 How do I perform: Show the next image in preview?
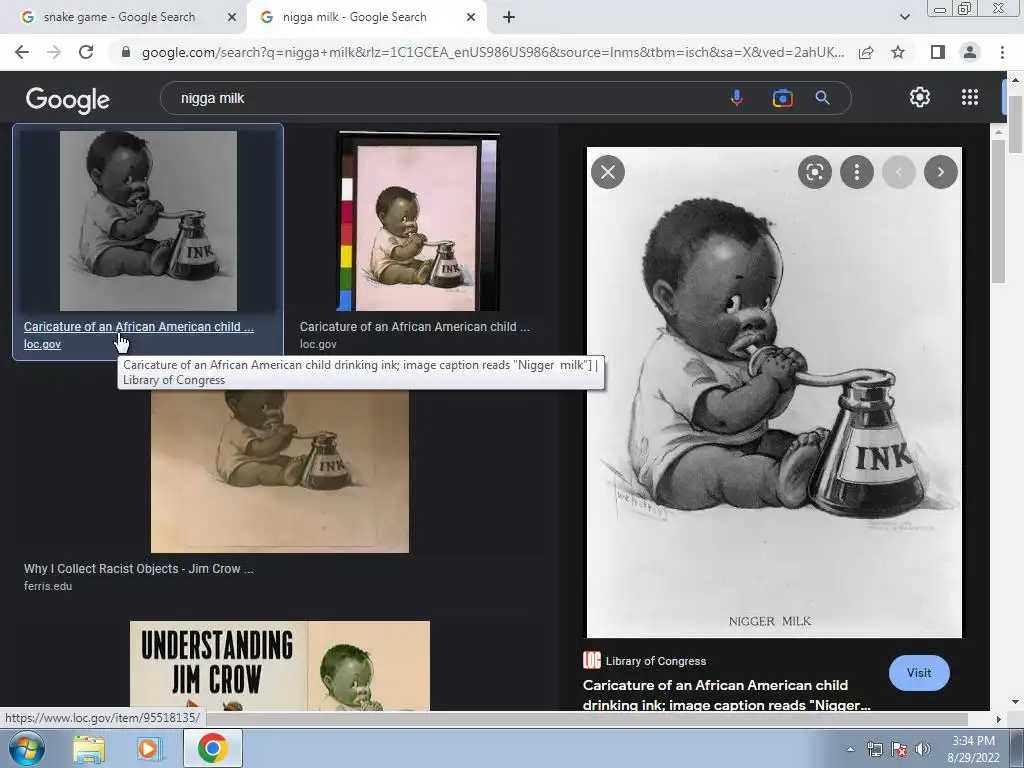point(940,172)
